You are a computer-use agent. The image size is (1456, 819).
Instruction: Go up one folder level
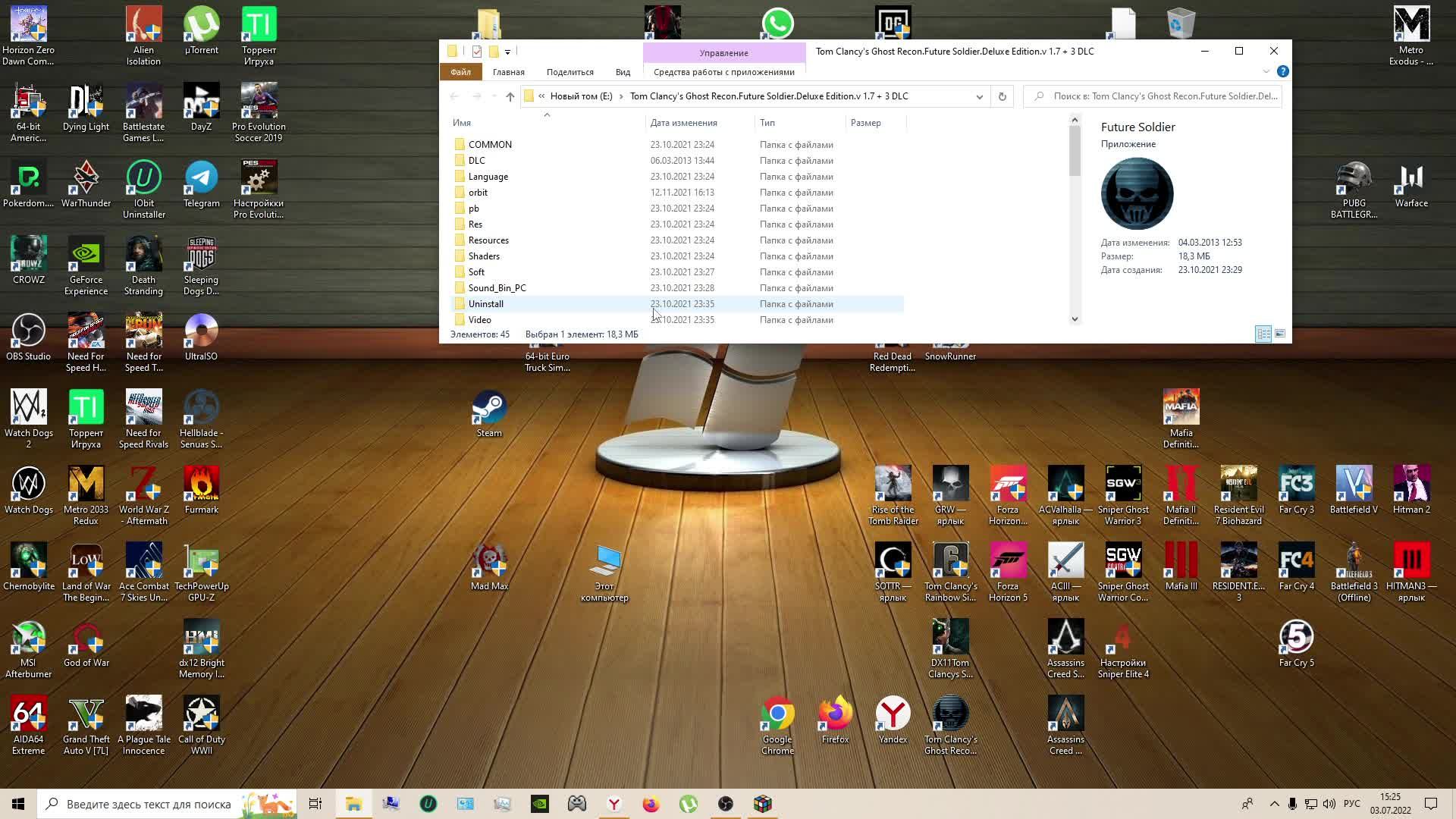pos(510,96)
